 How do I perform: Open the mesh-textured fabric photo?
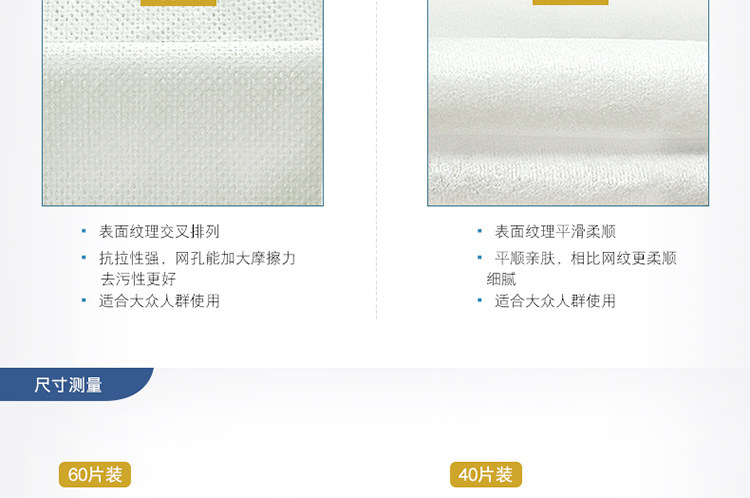pos(183,103)
